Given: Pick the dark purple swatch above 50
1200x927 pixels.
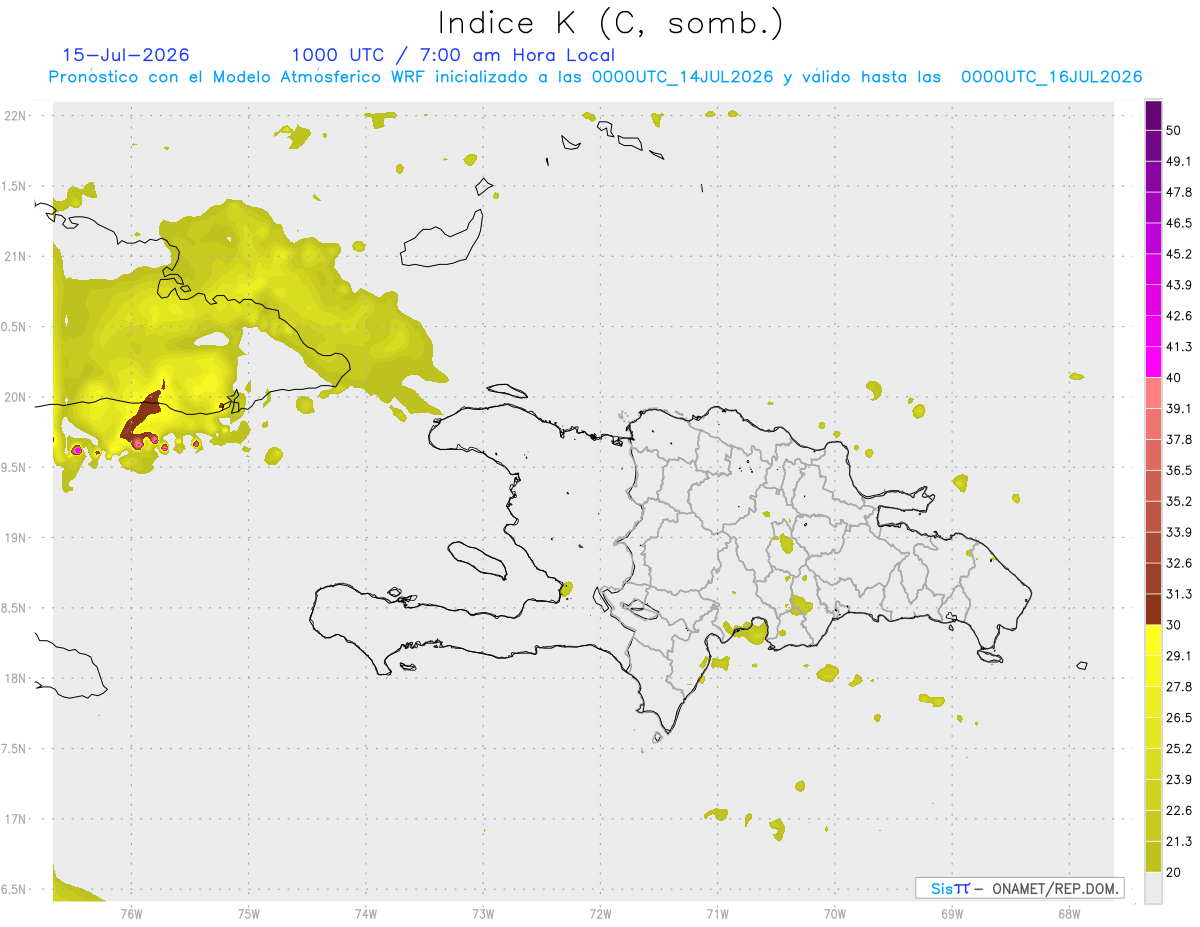Looking at the screenshot, I should click(x=1153, y=115).
